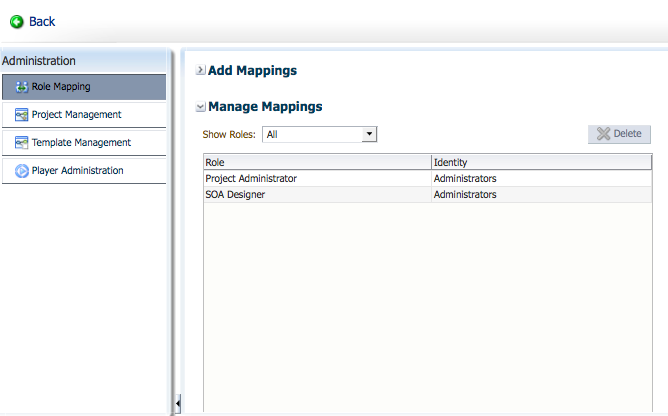Open Player Administration section
The height and width of the screenshot is (416, 668).
(84, 171)
